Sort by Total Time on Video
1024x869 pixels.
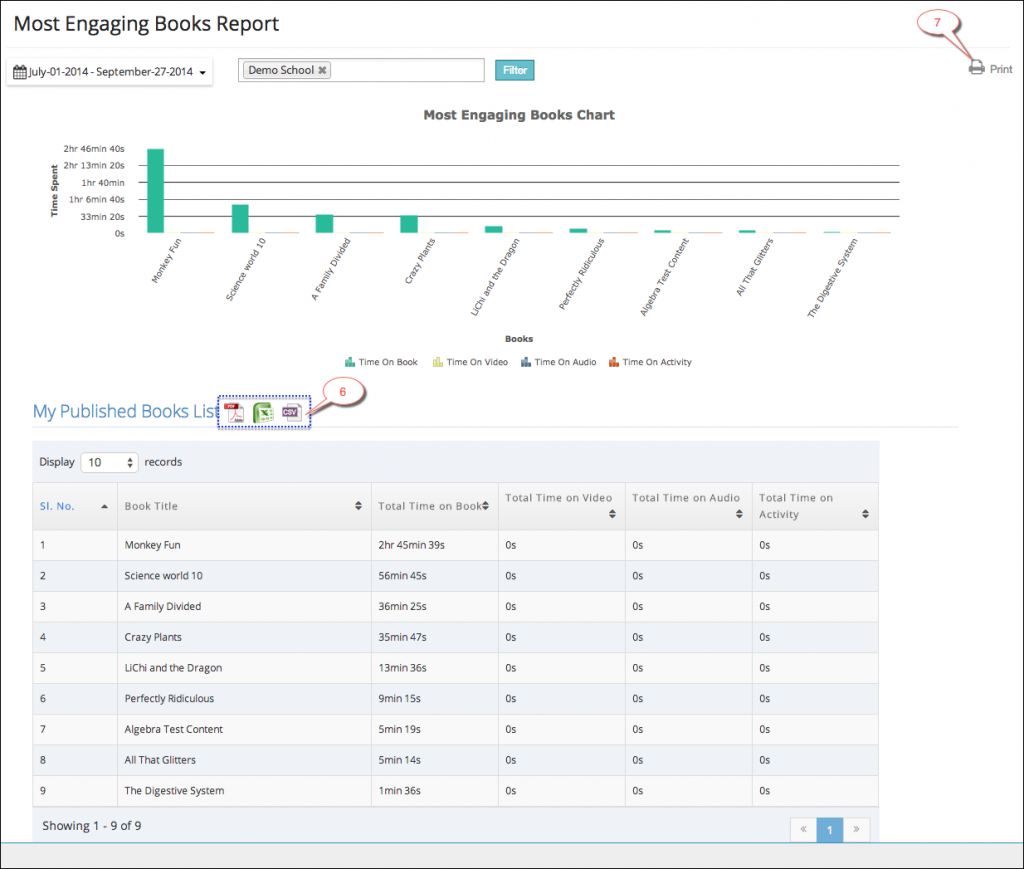[612, 514]
